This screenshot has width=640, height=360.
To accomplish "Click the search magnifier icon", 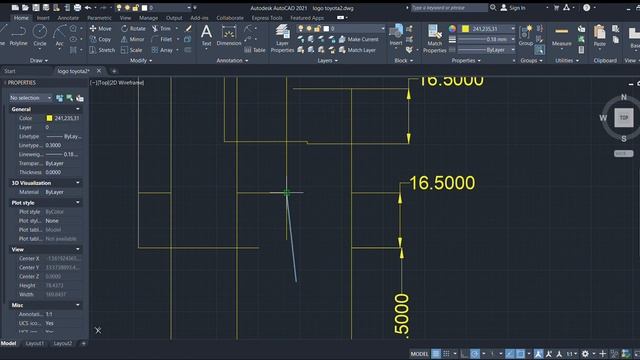I will [493, 7].
